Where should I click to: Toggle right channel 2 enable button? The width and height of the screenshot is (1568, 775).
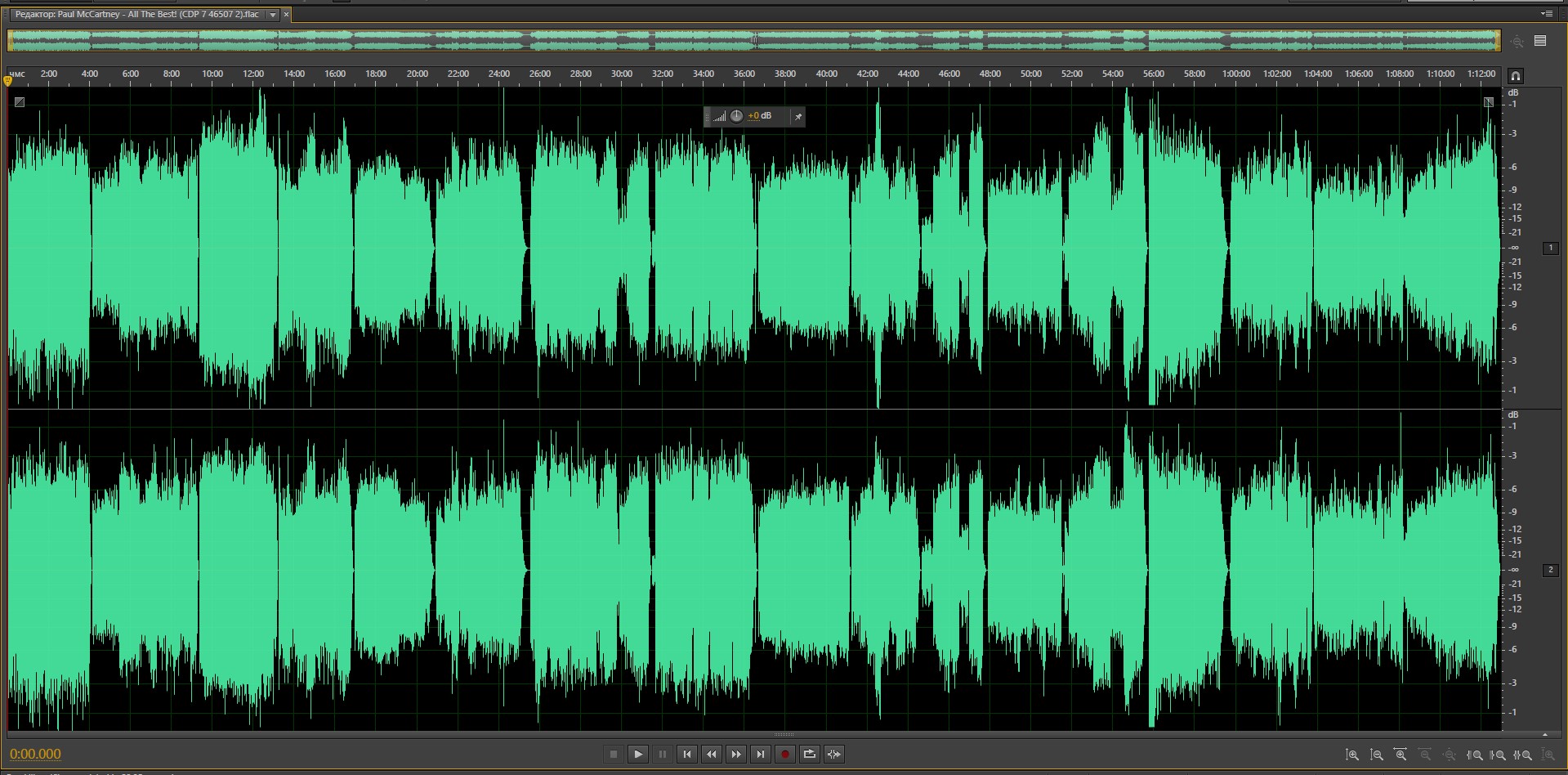(1550, 570)
